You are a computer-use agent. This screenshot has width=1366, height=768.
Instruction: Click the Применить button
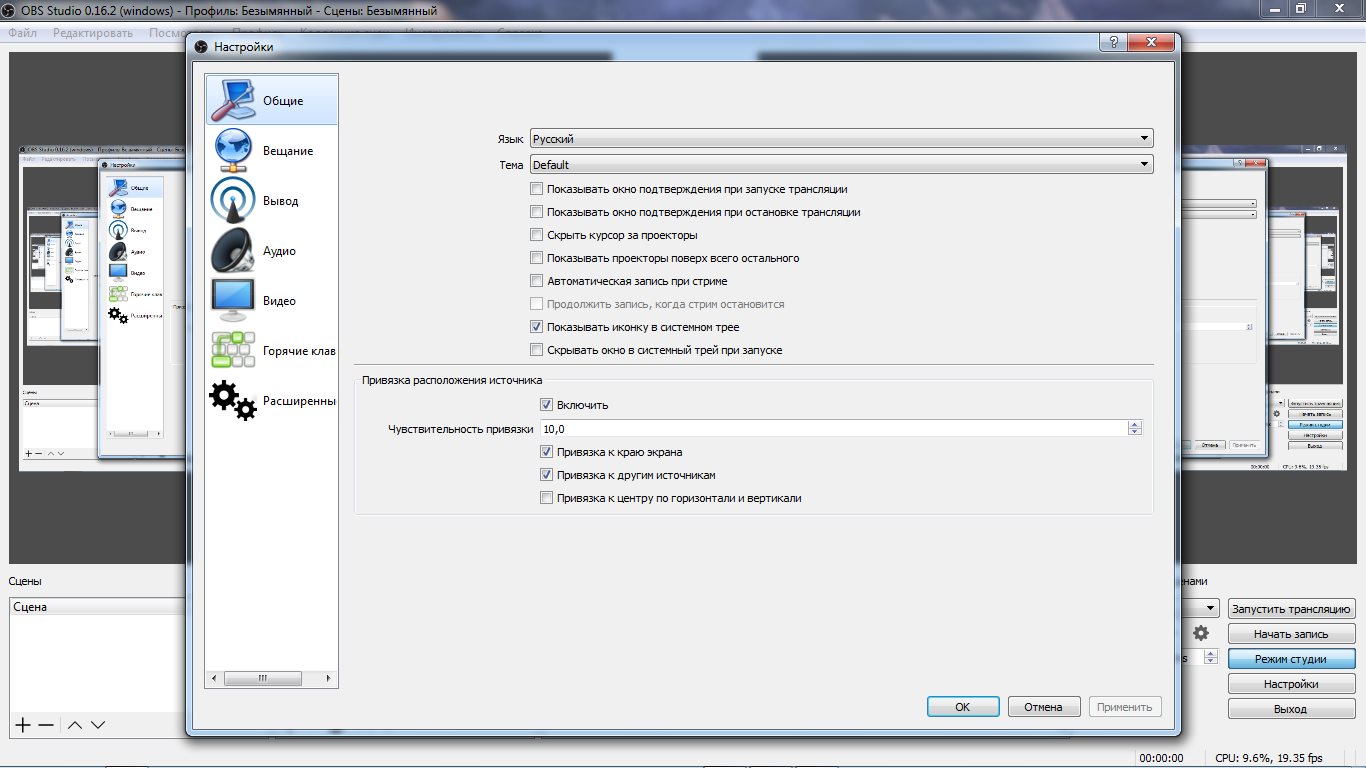[x=1125, y=706]
